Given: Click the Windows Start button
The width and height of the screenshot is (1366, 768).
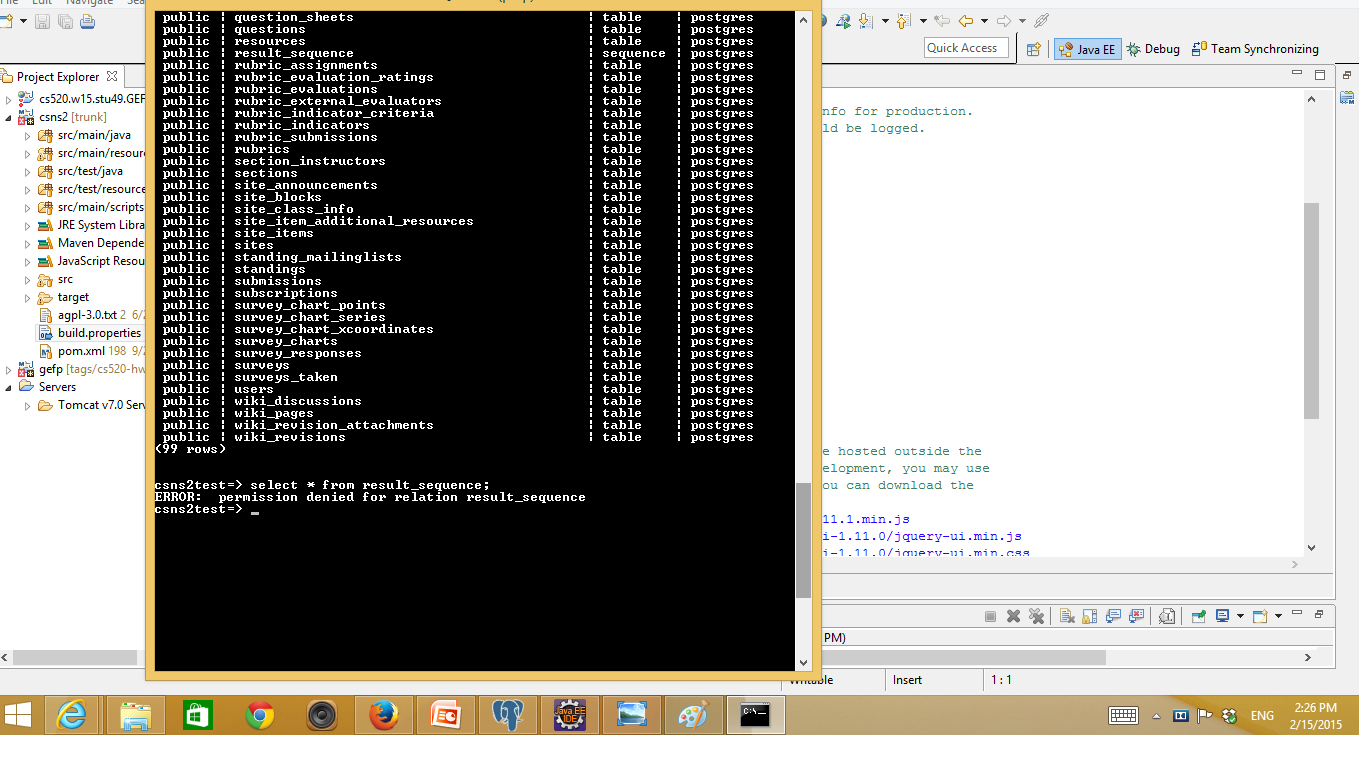Looking at the screenshot, I should tap(18, 715).
